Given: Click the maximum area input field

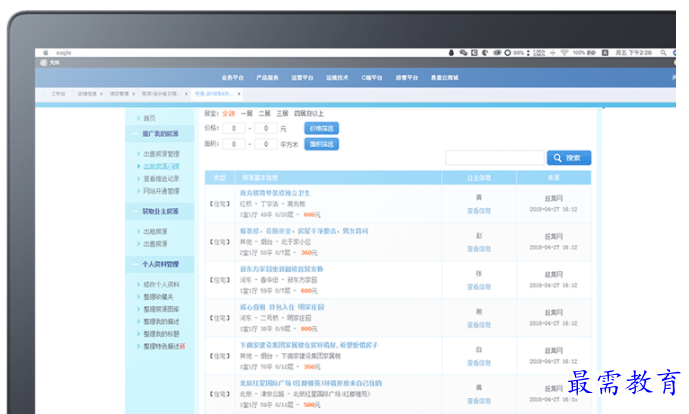Looking at the screenshot, I should pos(266,144).
